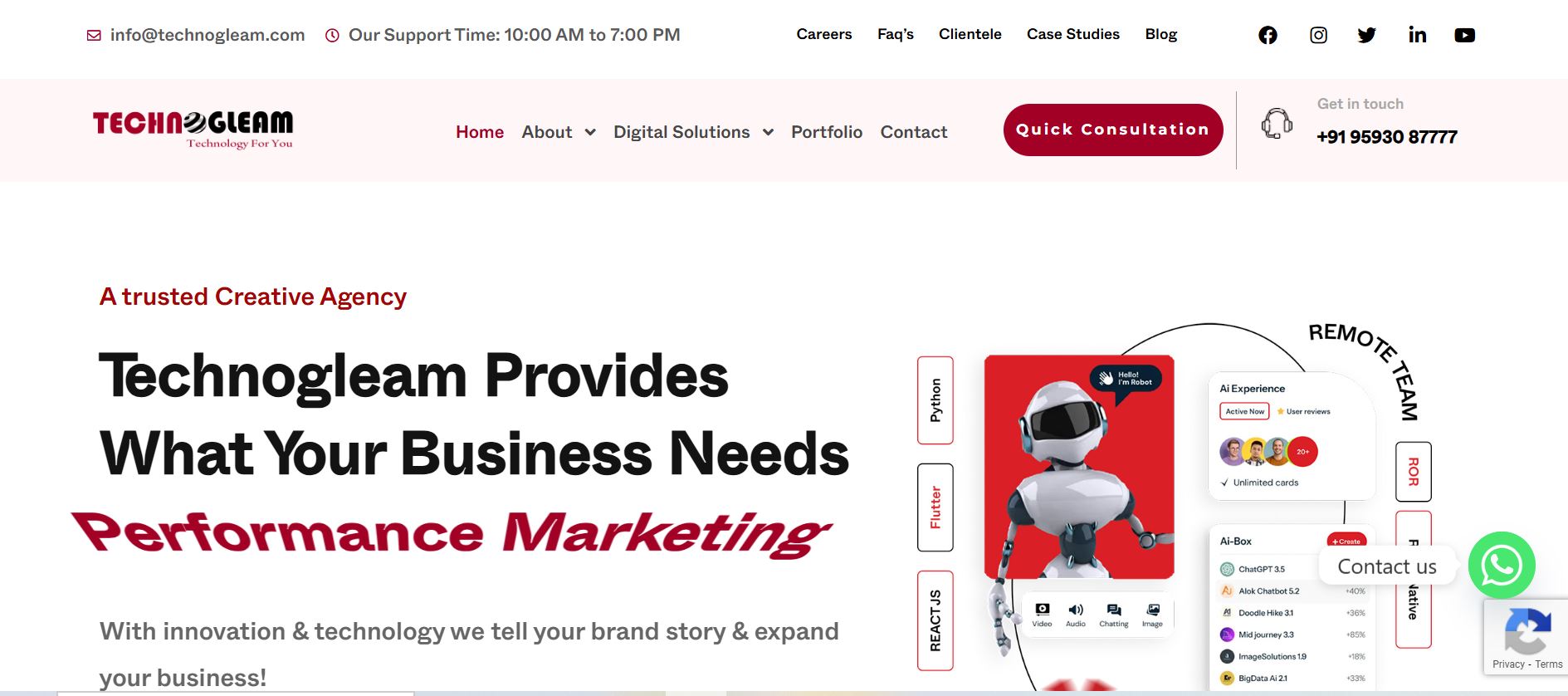Open the Twitter bird icon

pyautogui.click(x=1366, y=35)
